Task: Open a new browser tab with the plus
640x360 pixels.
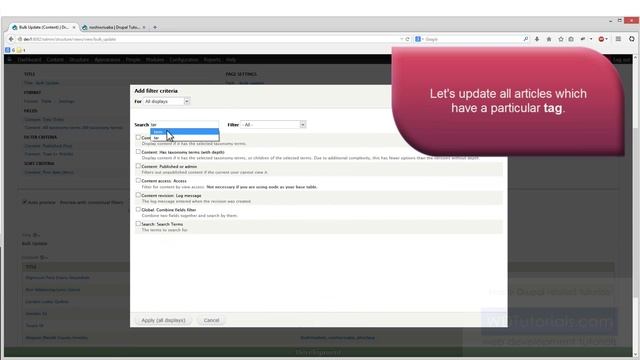Action: [155, 27]
